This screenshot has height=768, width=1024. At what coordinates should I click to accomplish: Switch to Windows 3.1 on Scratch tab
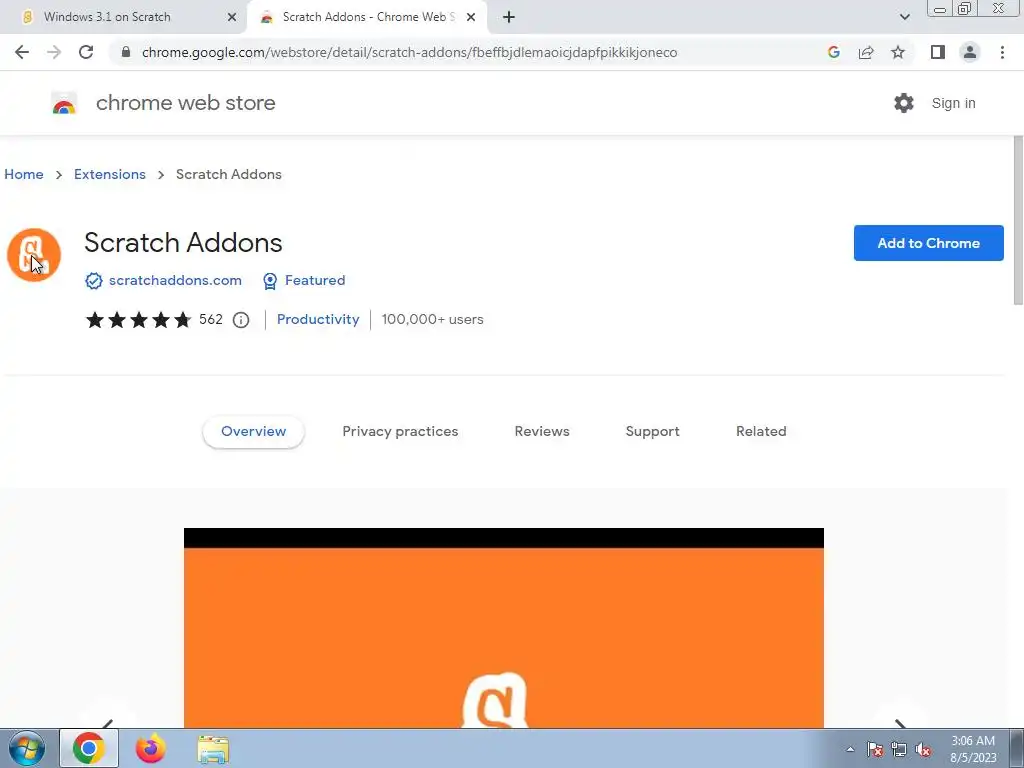point(124,17)
